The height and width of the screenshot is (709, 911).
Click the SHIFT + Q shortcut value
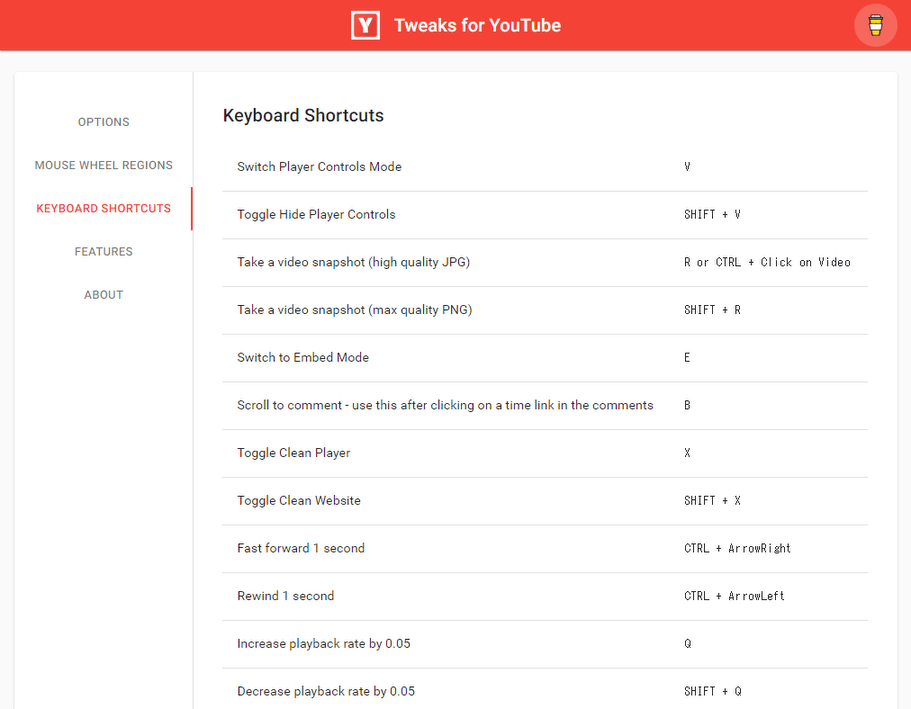coord(713,691)
